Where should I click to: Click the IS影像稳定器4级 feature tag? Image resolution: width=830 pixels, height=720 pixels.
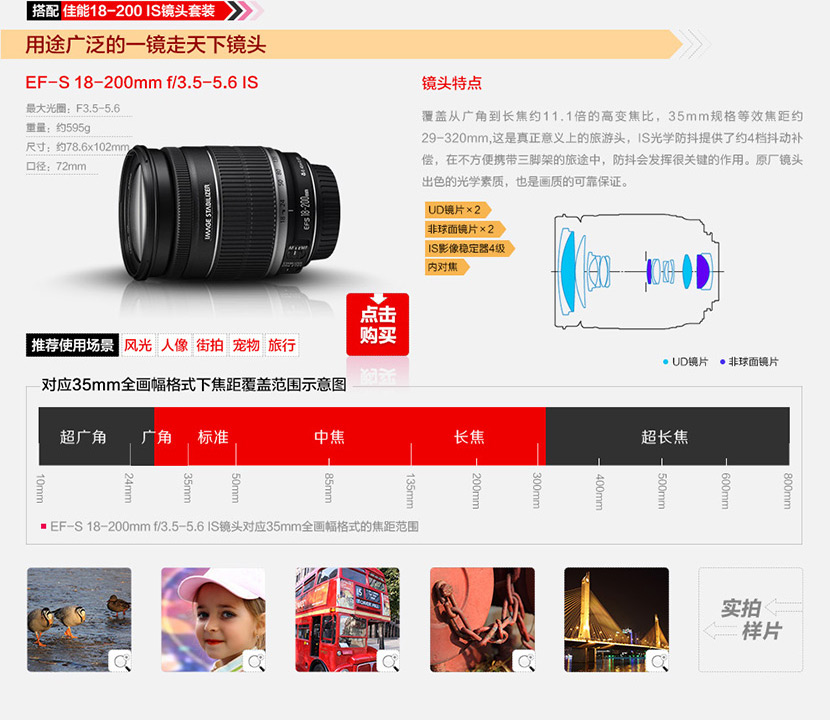[470, 248]
